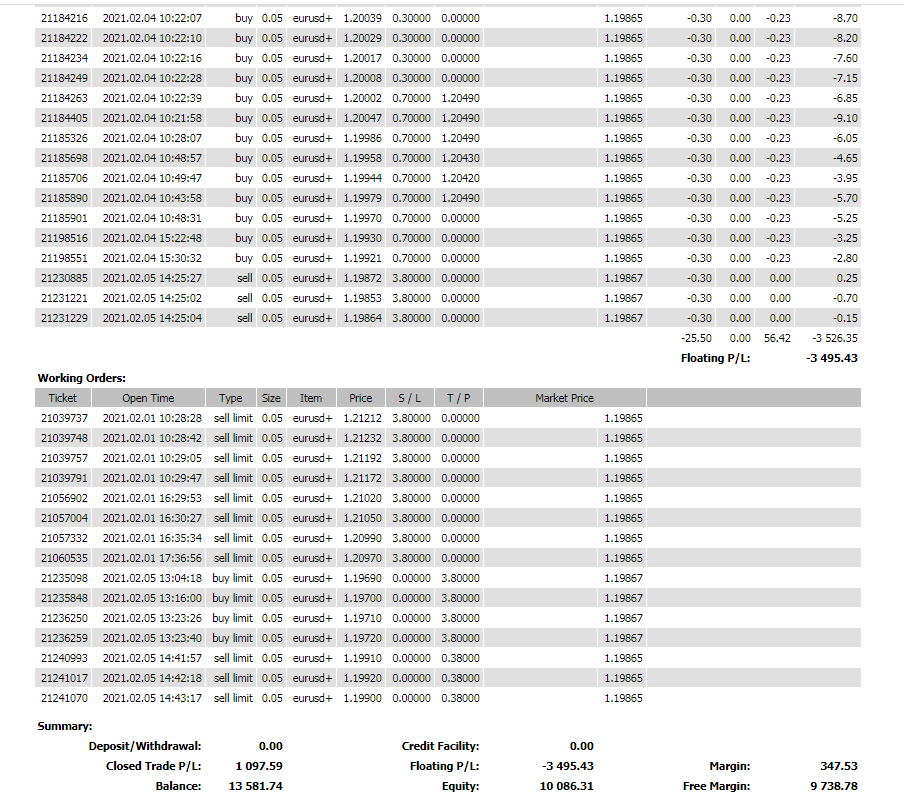Click the Price column header

click(x=360, y=398)
